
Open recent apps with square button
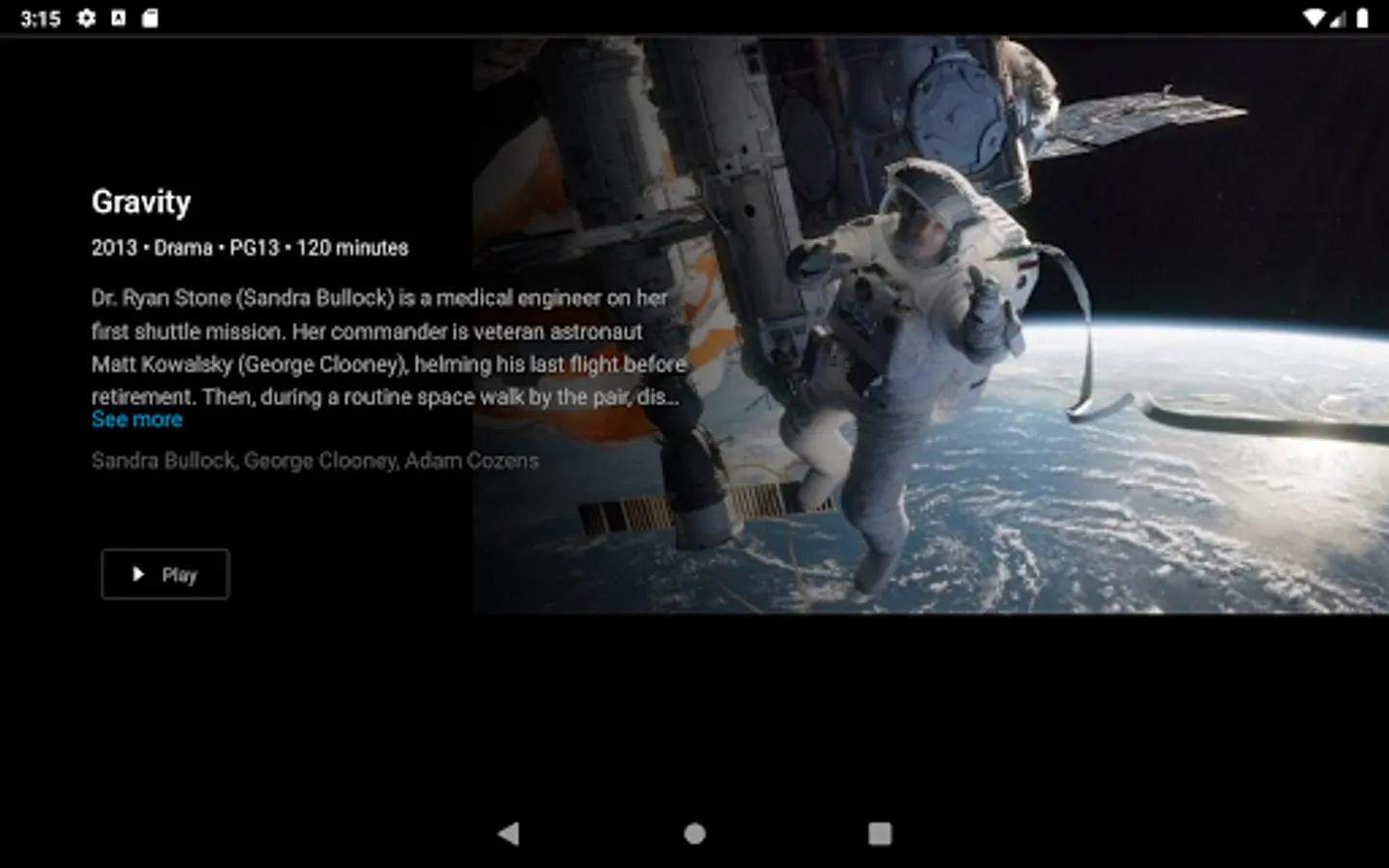[x=880, y=833]
